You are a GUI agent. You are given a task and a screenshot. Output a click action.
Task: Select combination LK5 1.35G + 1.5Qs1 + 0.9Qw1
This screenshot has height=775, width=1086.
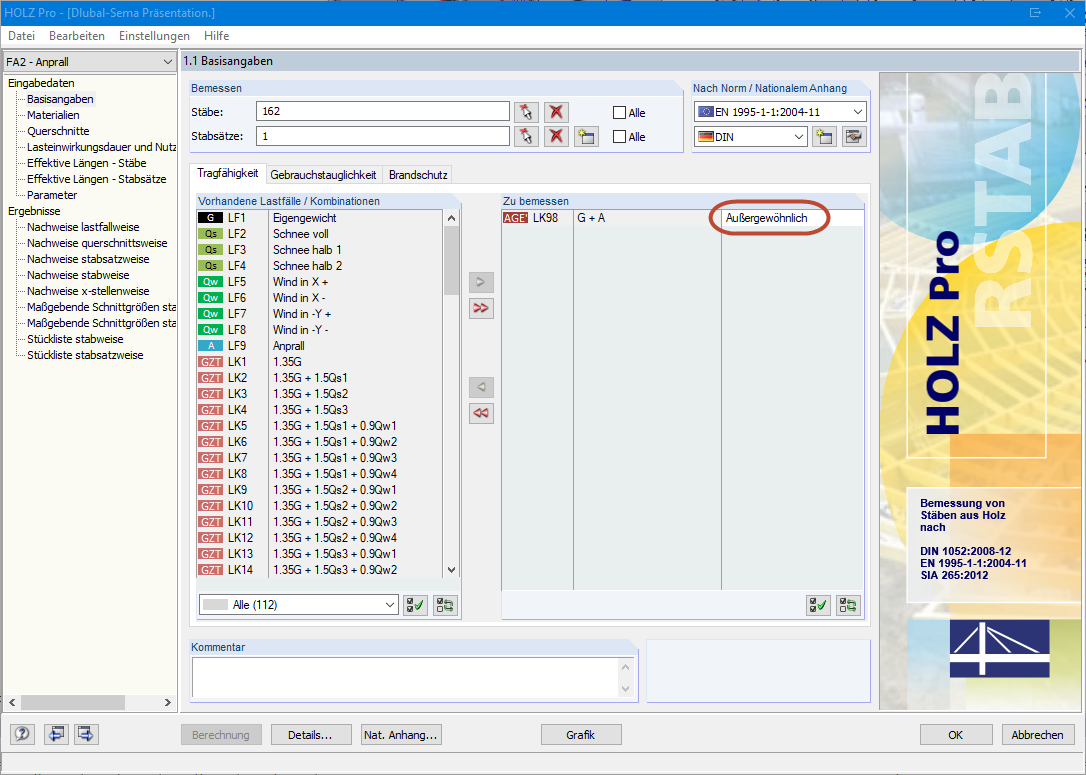point(320,425)
